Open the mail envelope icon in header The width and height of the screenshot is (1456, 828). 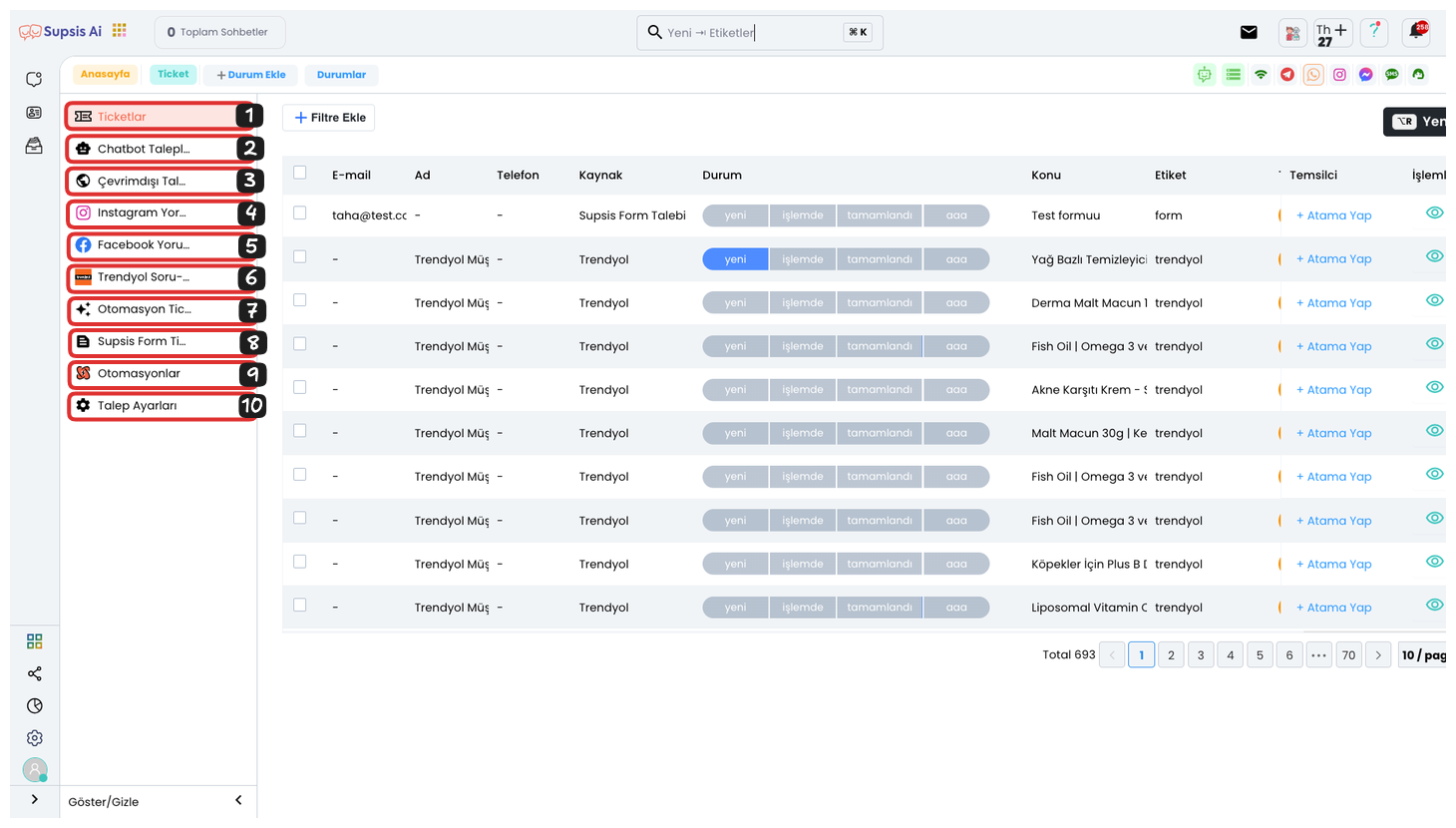point(1249,32)
